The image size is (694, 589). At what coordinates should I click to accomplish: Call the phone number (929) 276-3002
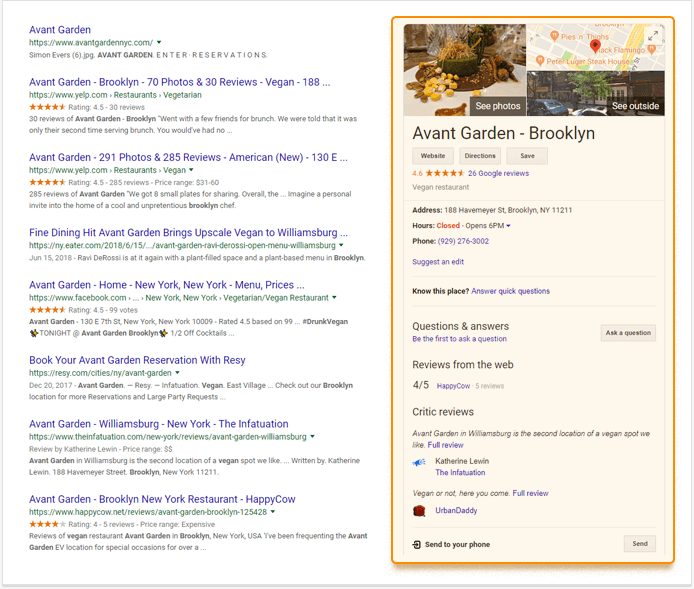(463, 241)
